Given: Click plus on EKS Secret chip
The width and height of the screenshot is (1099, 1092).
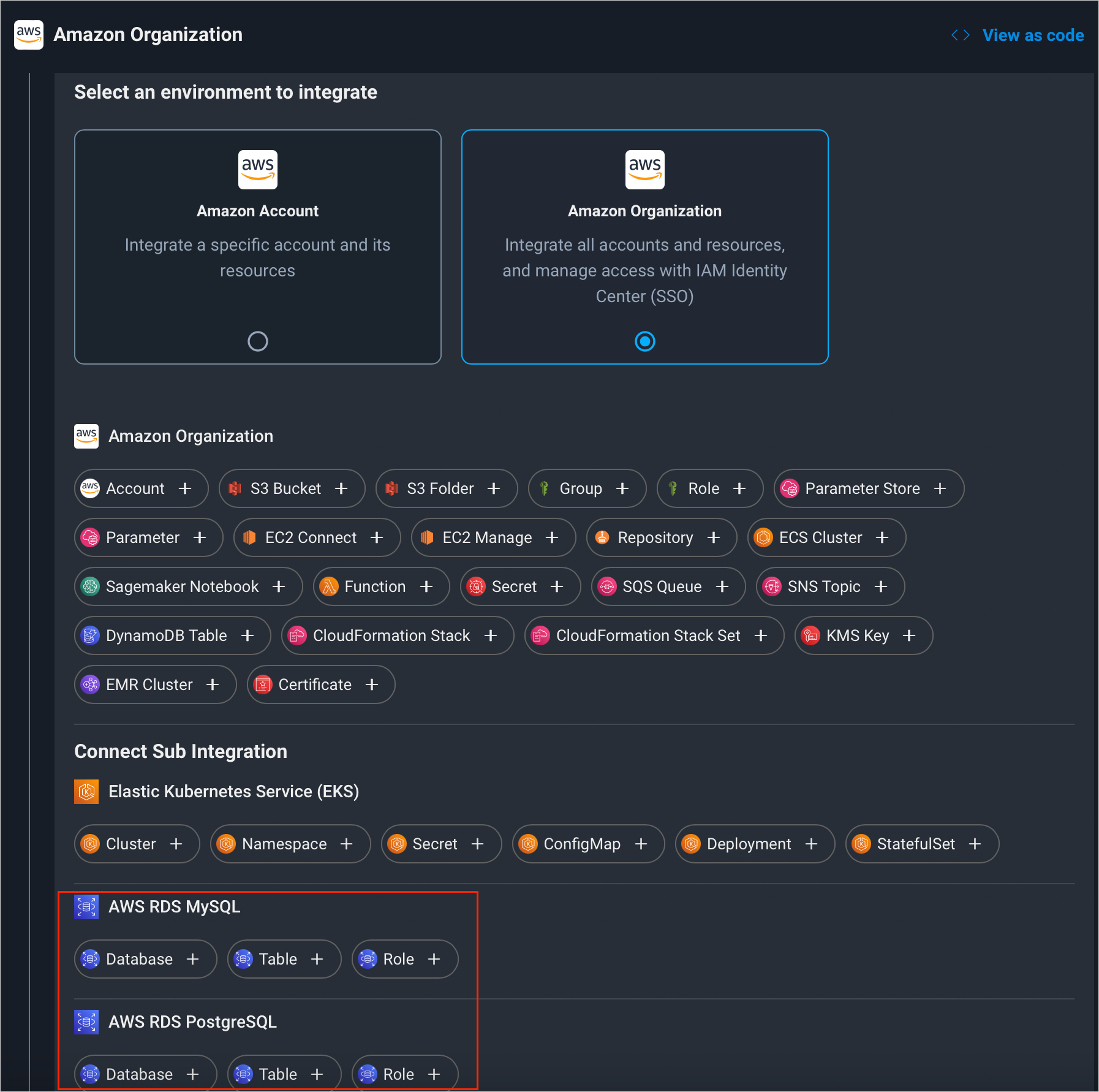Looking at the screenshot, I should (x=478, y=844).
